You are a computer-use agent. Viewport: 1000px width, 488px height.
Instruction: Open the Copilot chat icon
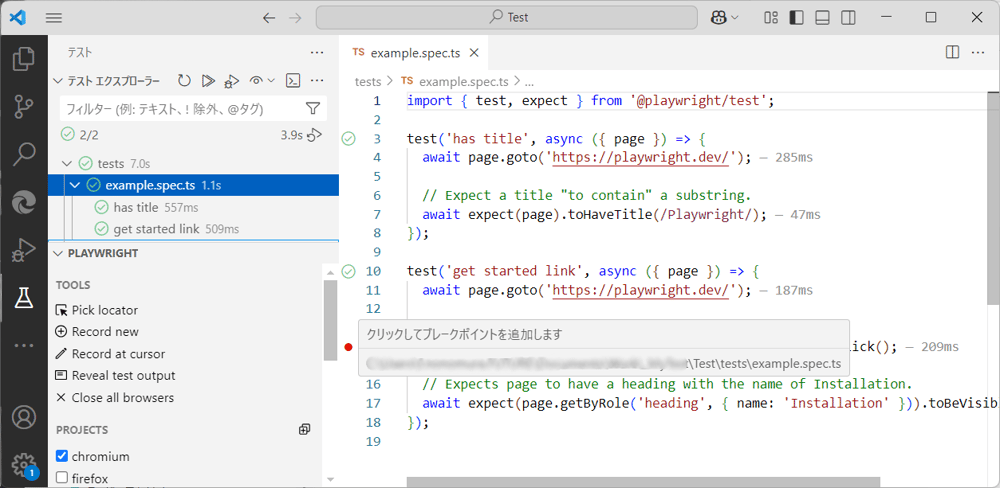tap(718, 18)
